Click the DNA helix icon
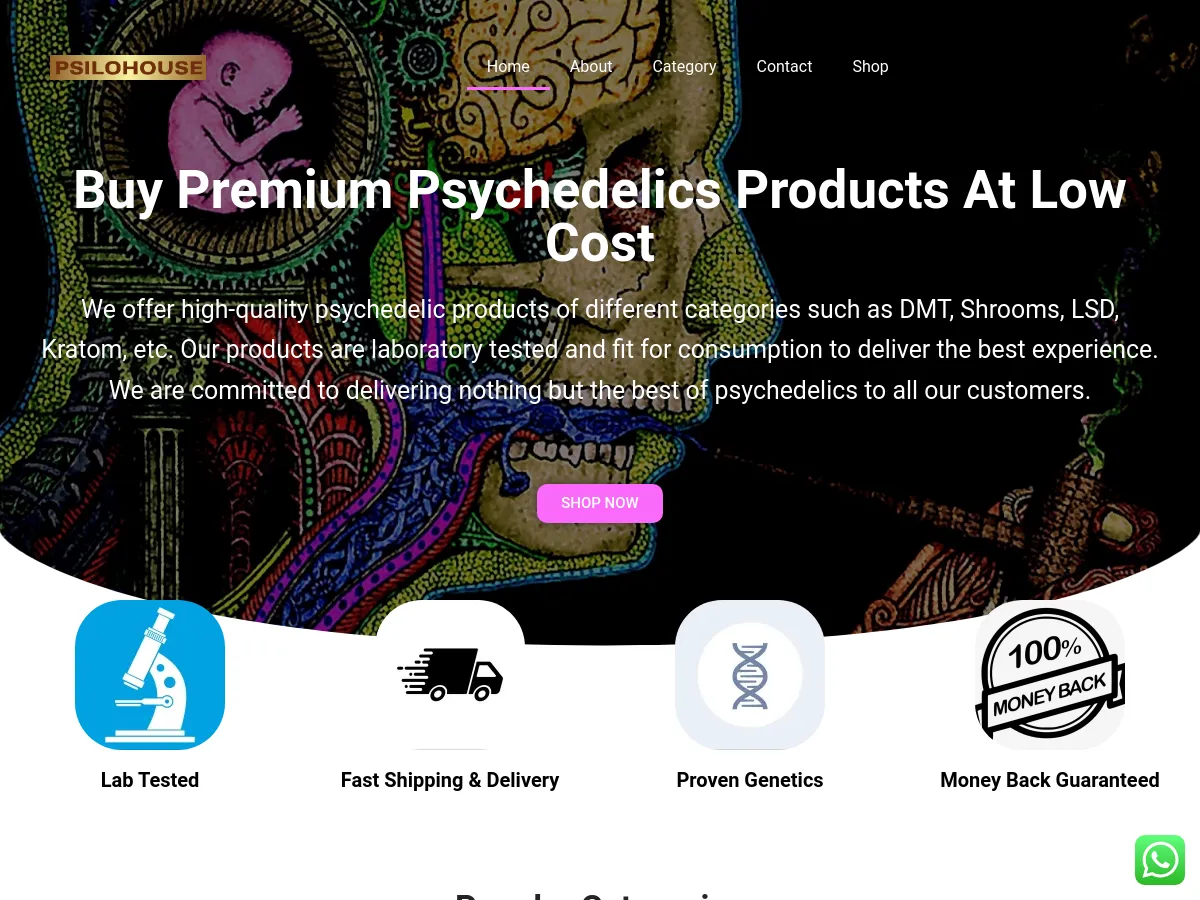Viewport: 1200px width, 900px height. [750, 675]
